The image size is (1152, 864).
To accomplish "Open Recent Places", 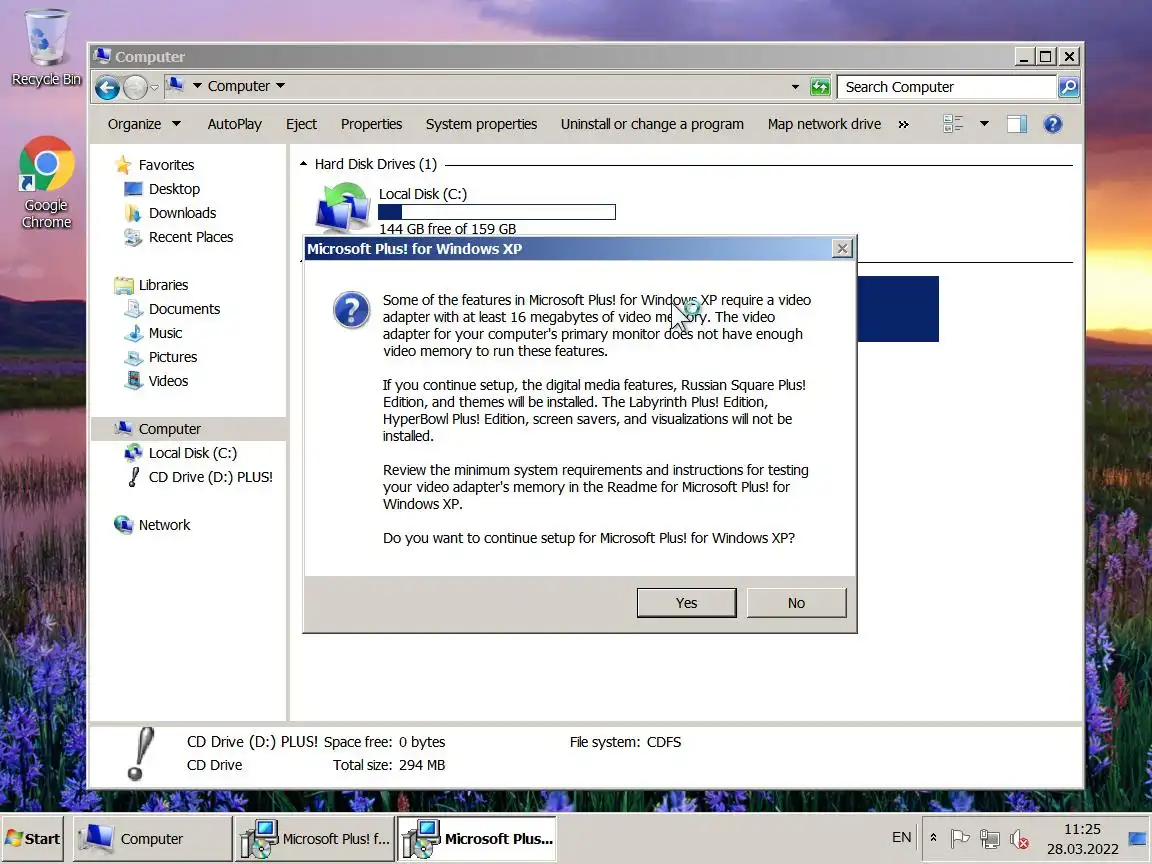I will click(x=191, y=237).
